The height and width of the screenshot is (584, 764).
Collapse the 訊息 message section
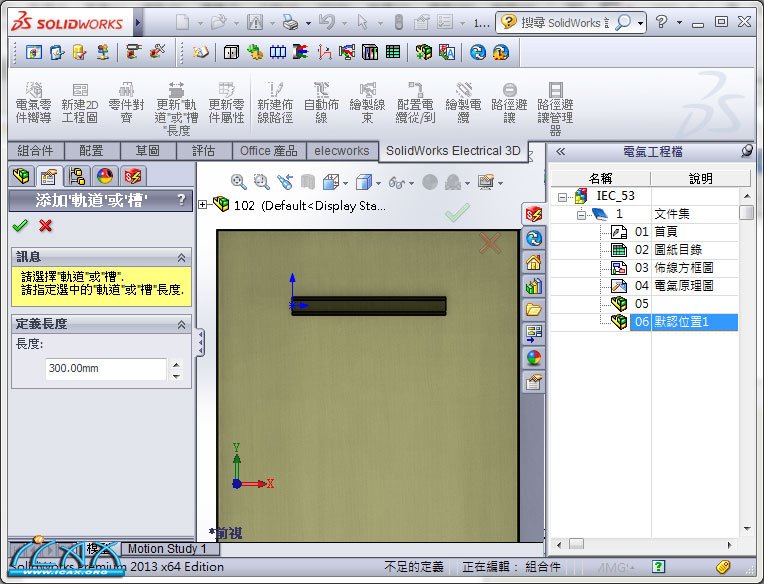(x=181, y=257)
